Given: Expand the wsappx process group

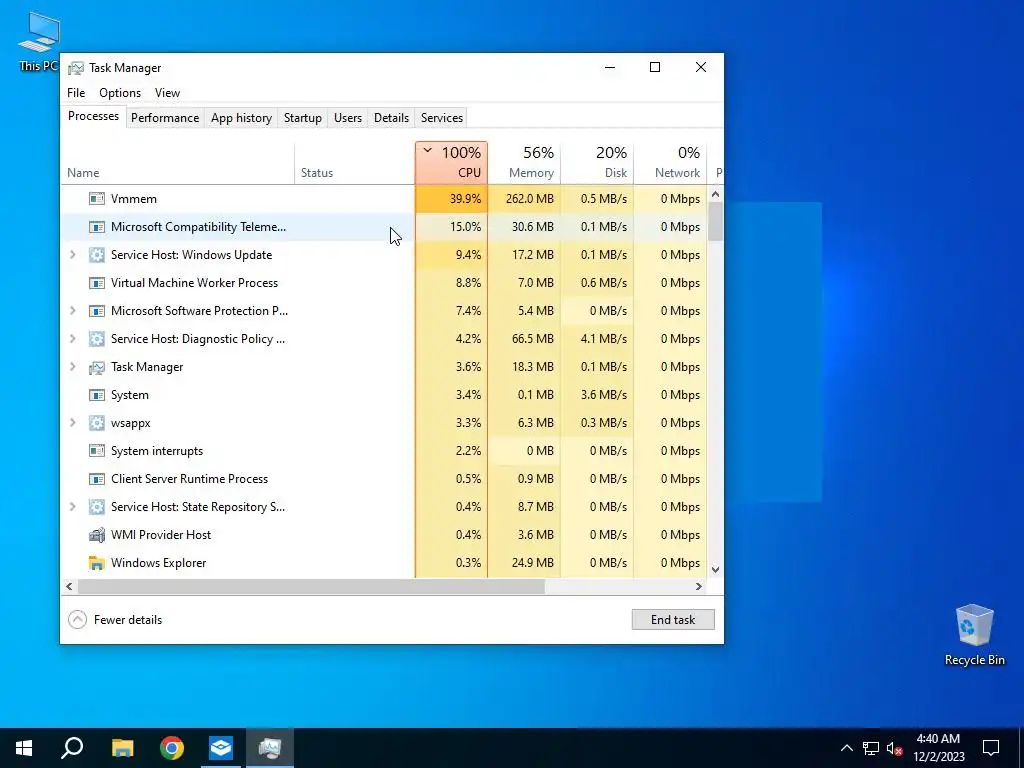Looking at the screenshot, I should click(72, 423).
